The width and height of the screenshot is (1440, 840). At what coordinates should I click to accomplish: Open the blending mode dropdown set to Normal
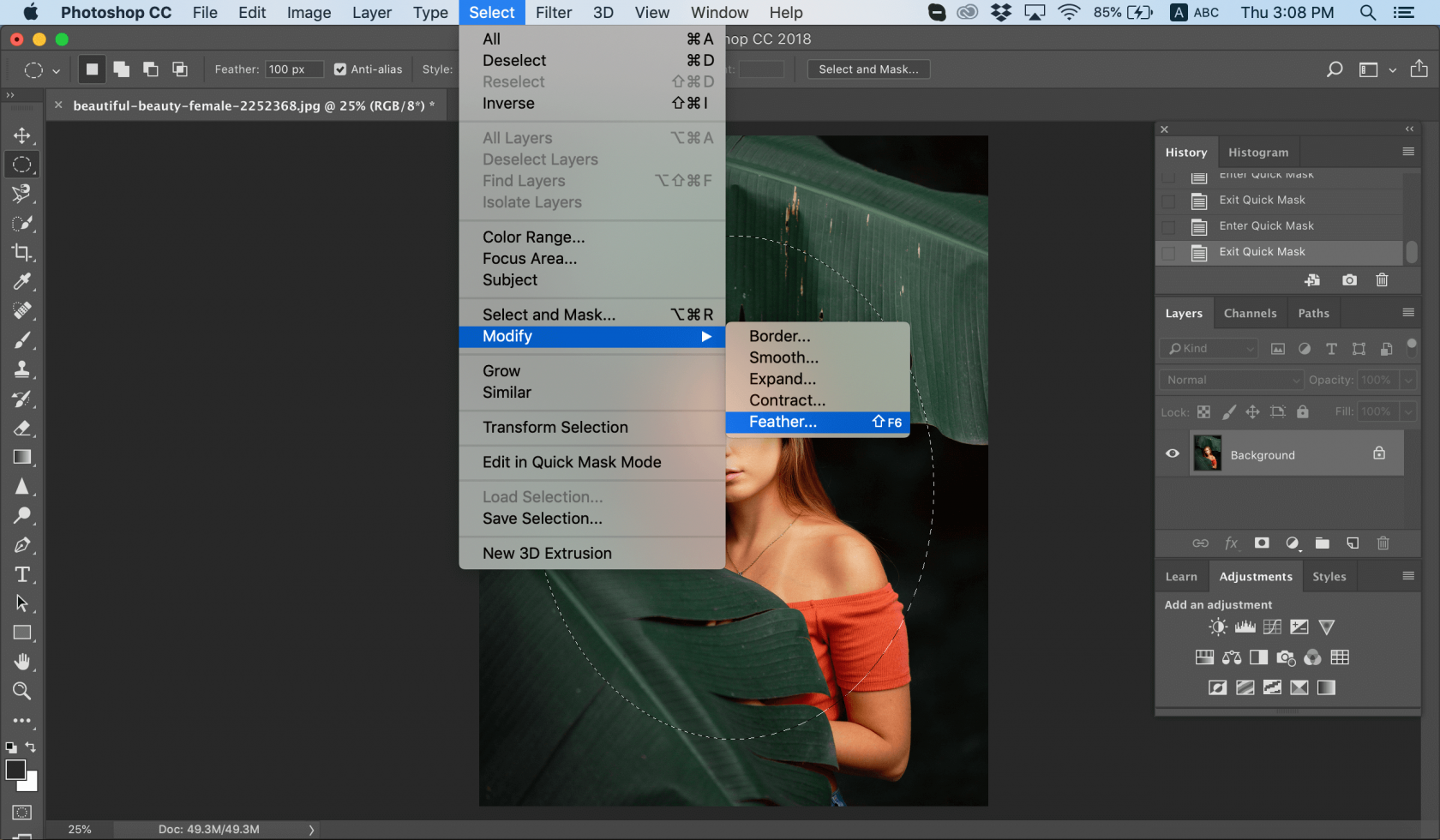click(x=1230, y=379)
